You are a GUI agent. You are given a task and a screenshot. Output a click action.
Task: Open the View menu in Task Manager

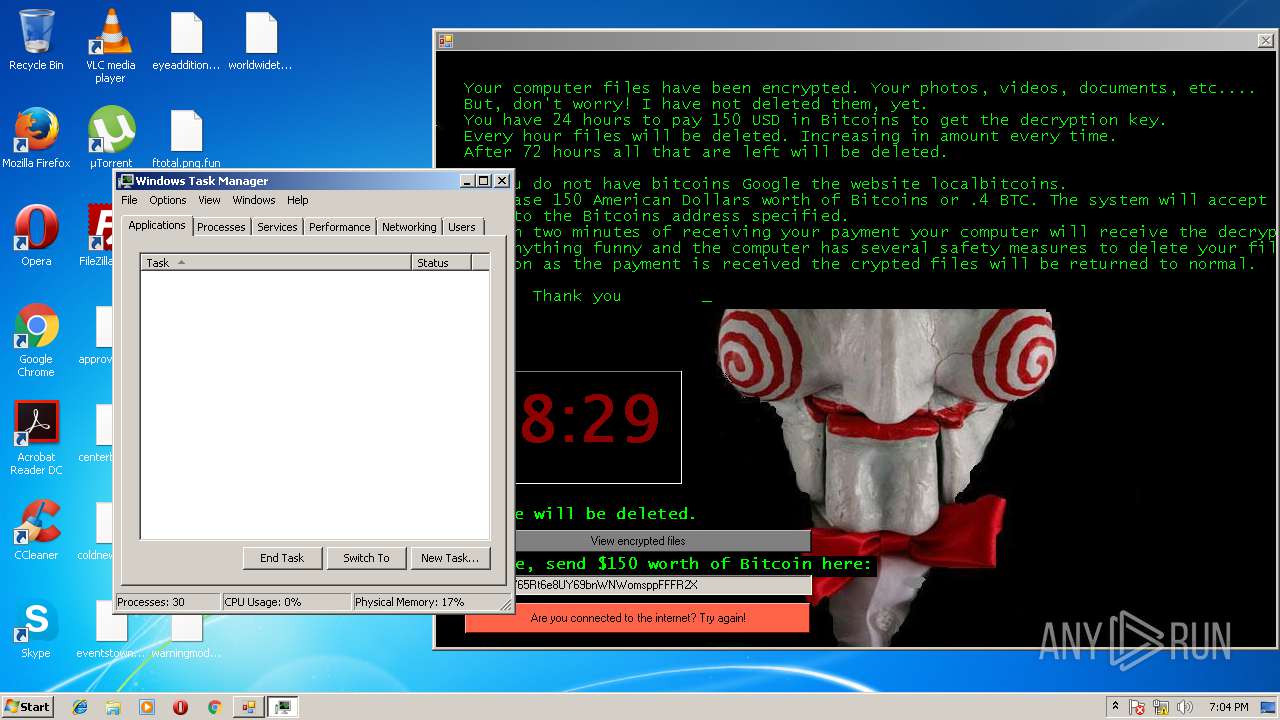(209, 200)
